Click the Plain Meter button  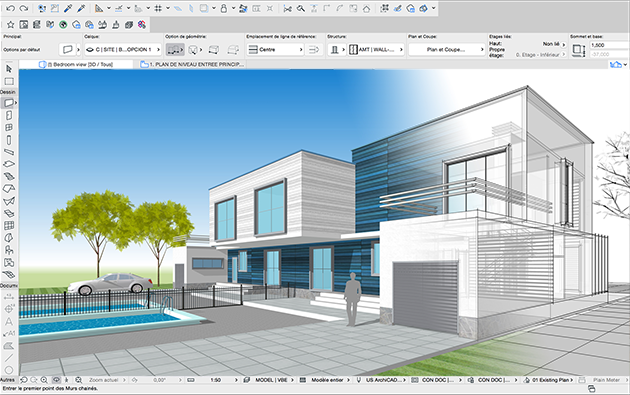pos(606,380)
